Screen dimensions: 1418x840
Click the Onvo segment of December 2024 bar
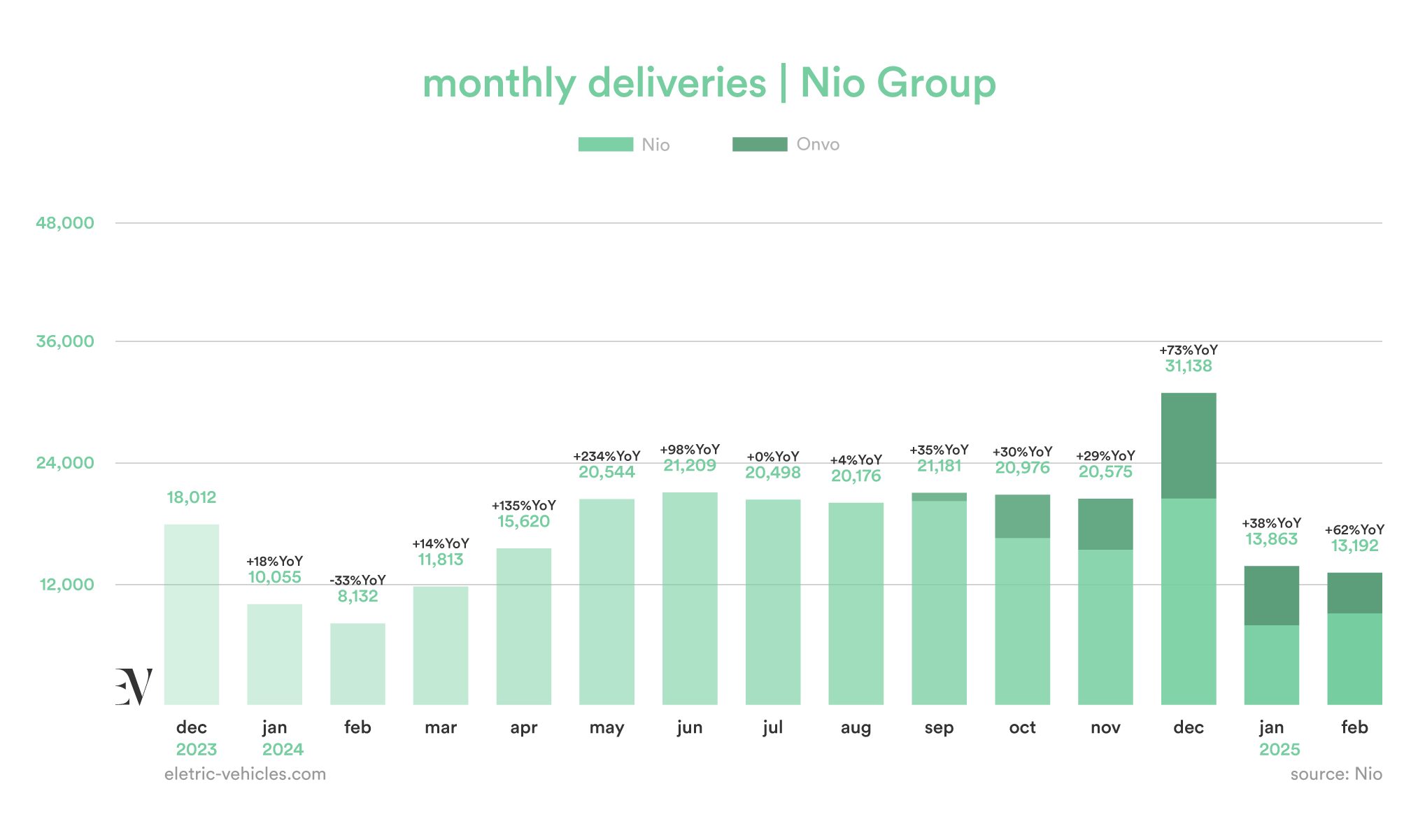click(1189, 446)
